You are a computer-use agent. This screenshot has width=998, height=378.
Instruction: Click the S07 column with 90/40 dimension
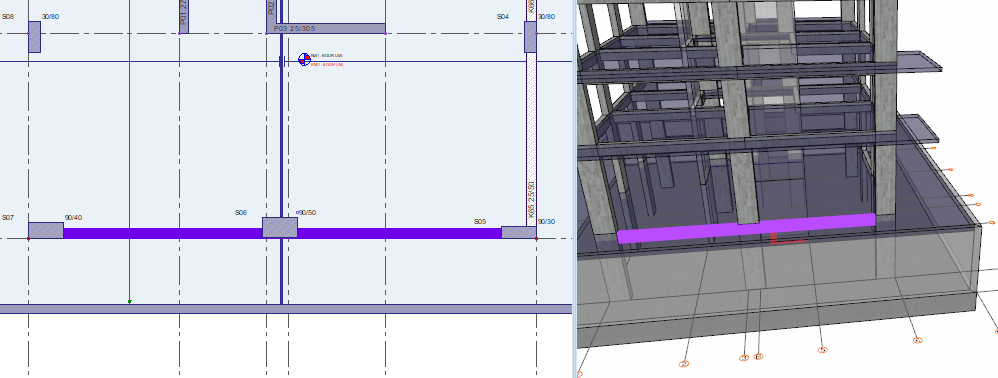point(45,230)
